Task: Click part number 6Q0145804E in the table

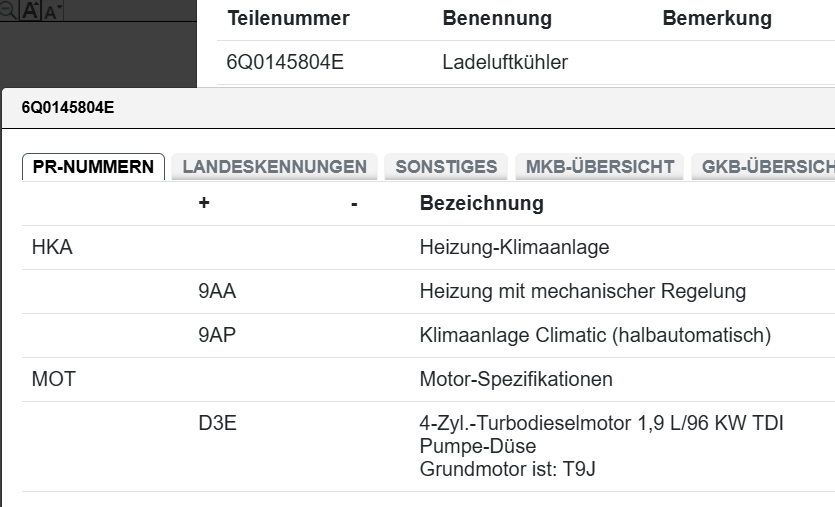Action: 285,63
